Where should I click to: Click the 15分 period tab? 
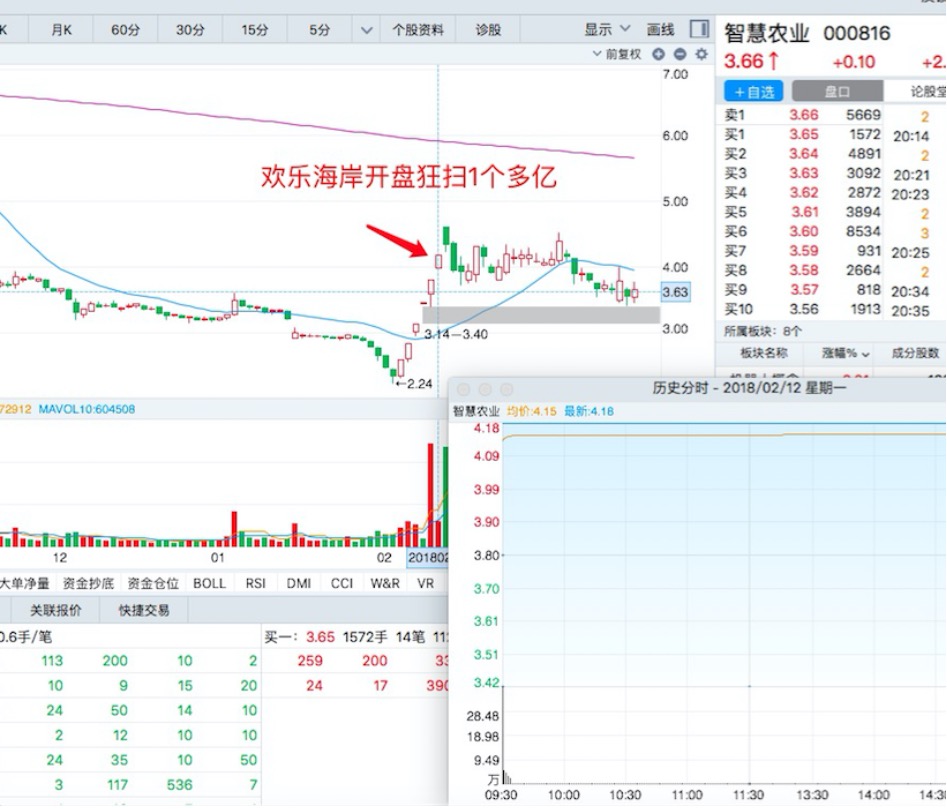[x=255, y=30]
